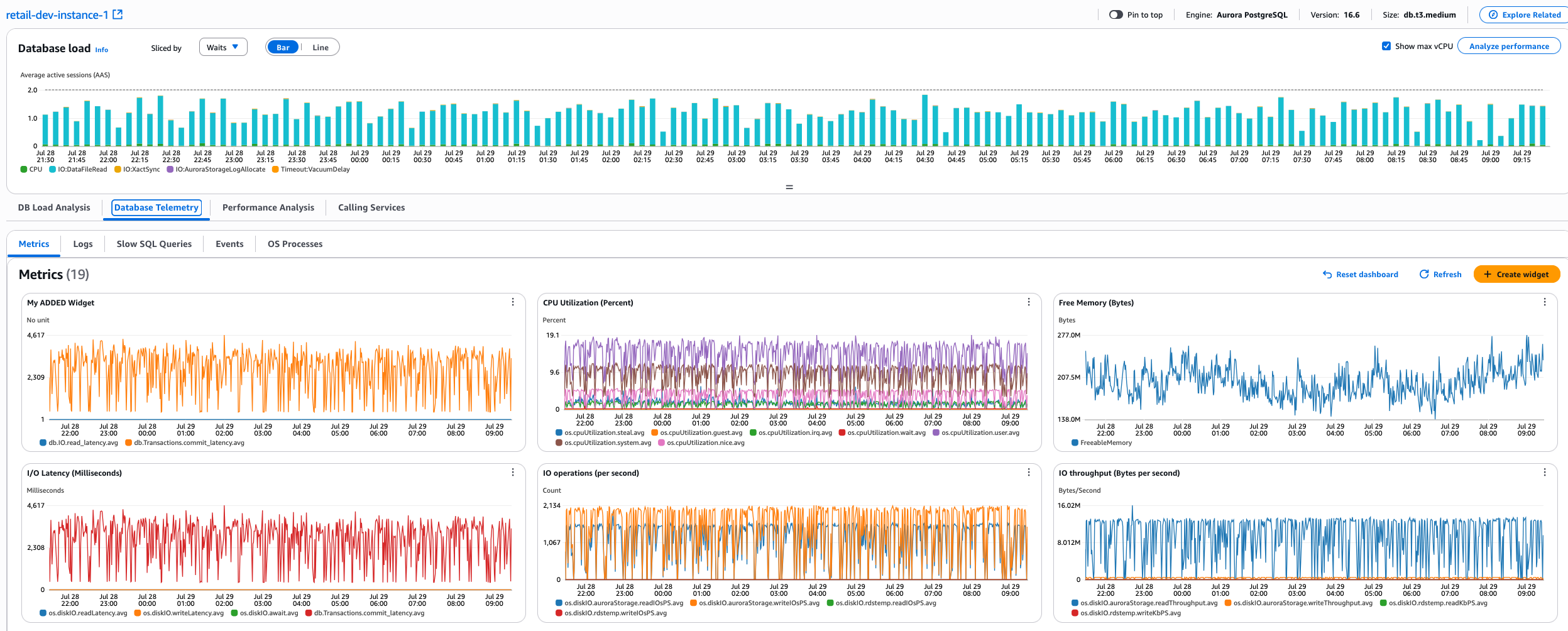Click the Database load Info link
The height and width of the screenshot is (631, 1568).
101,50
